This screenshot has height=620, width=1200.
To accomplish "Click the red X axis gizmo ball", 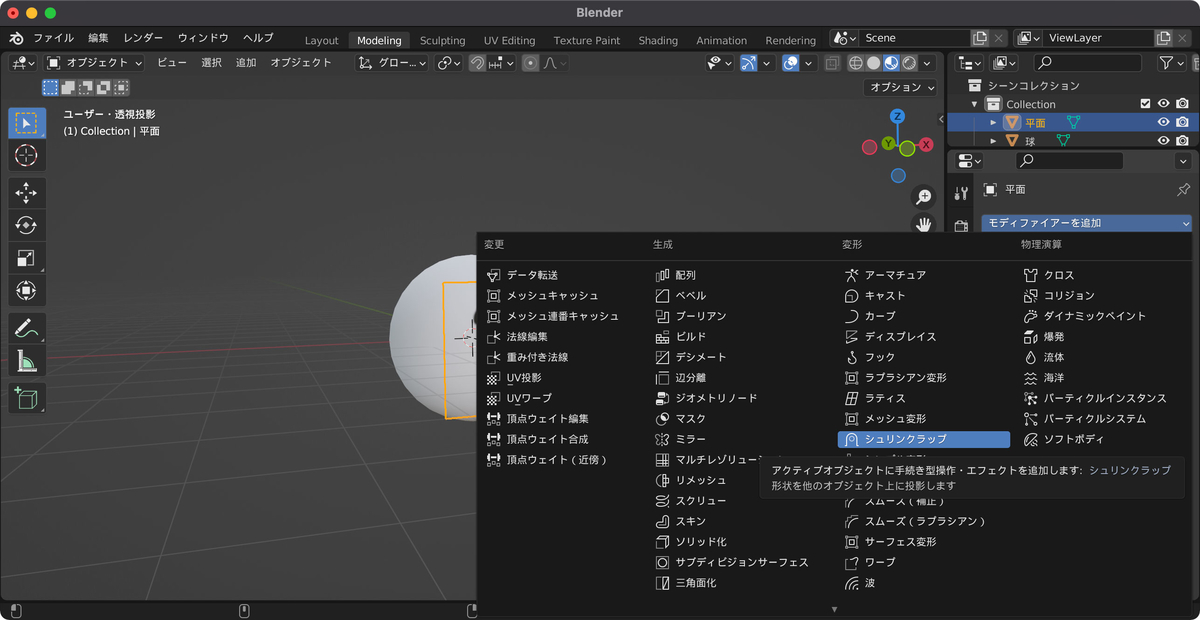I will pyautogui.click(x=926, y=145).
